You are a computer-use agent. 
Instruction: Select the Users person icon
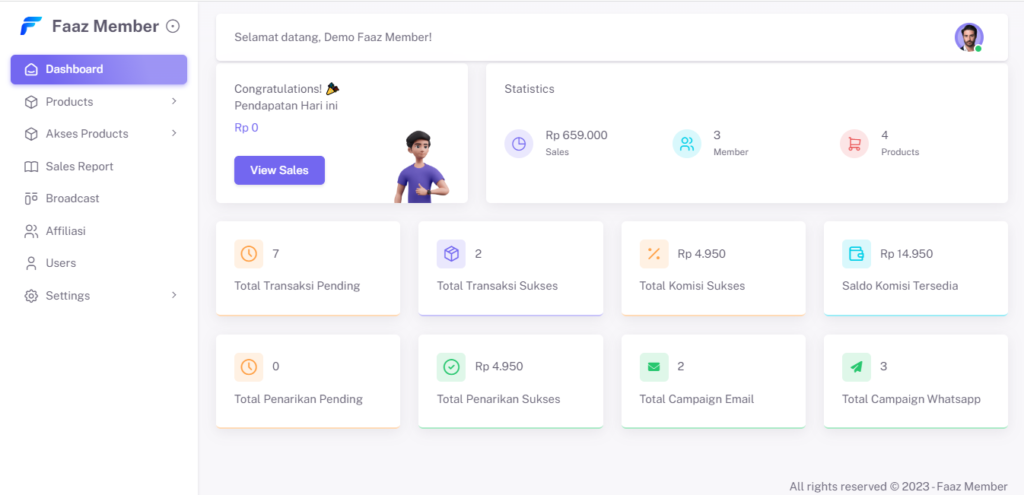click(31, 263)
